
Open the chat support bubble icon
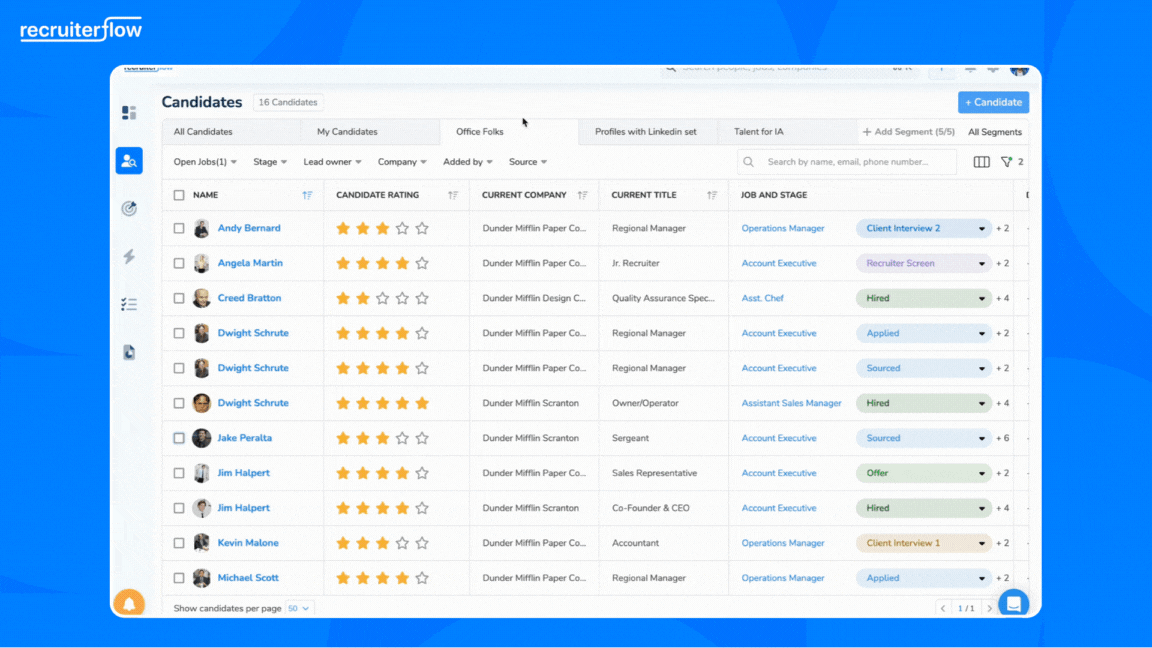click(1013, 603)
